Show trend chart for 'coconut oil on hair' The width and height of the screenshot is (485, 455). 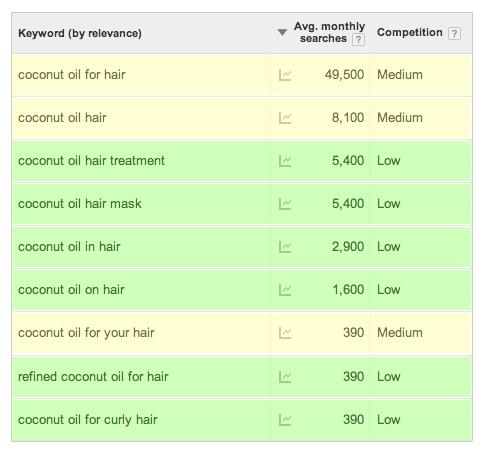(x=285, y=290)
